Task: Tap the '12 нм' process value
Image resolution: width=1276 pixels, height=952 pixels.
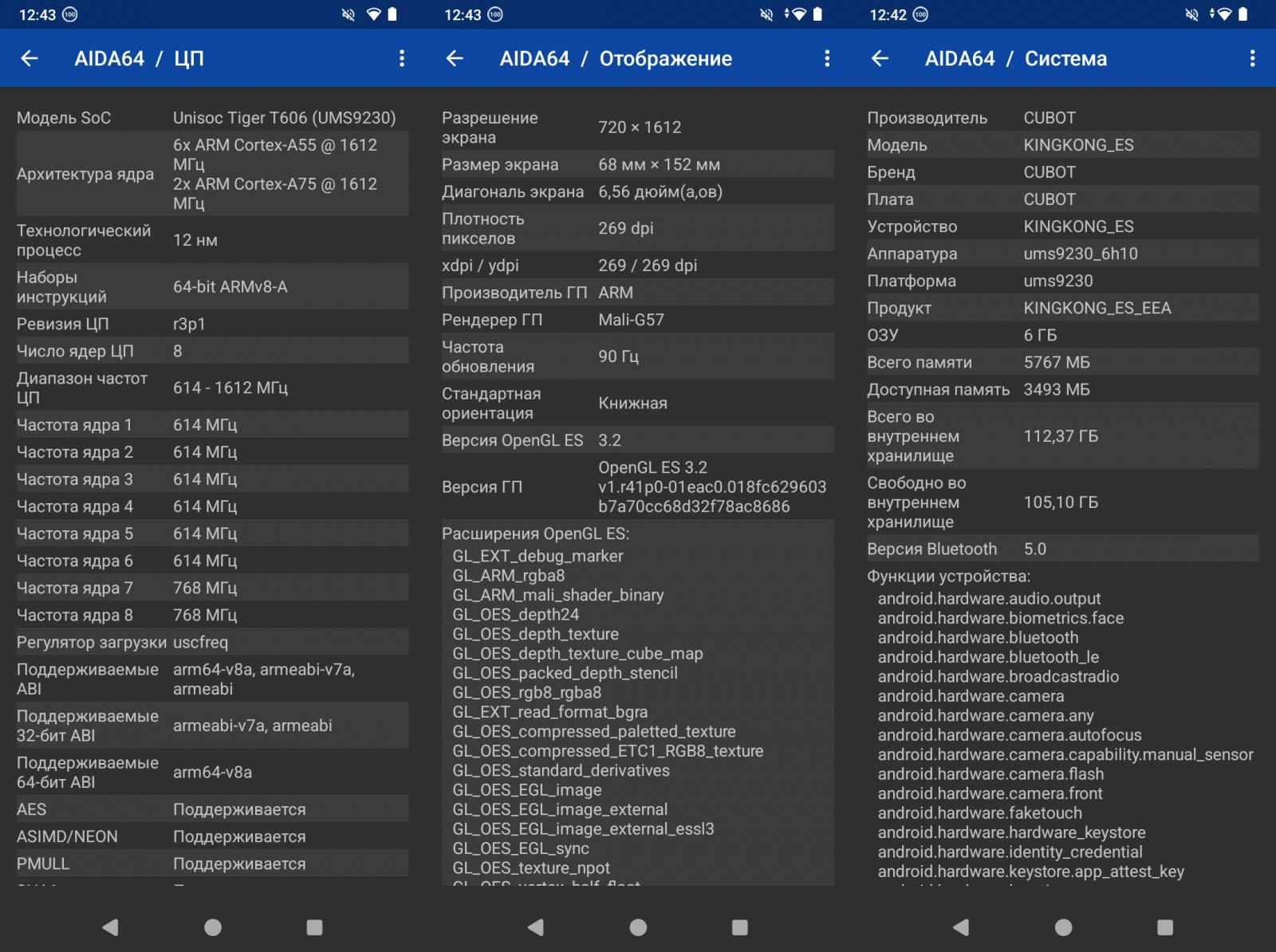Action: click(x=195, y=240)
